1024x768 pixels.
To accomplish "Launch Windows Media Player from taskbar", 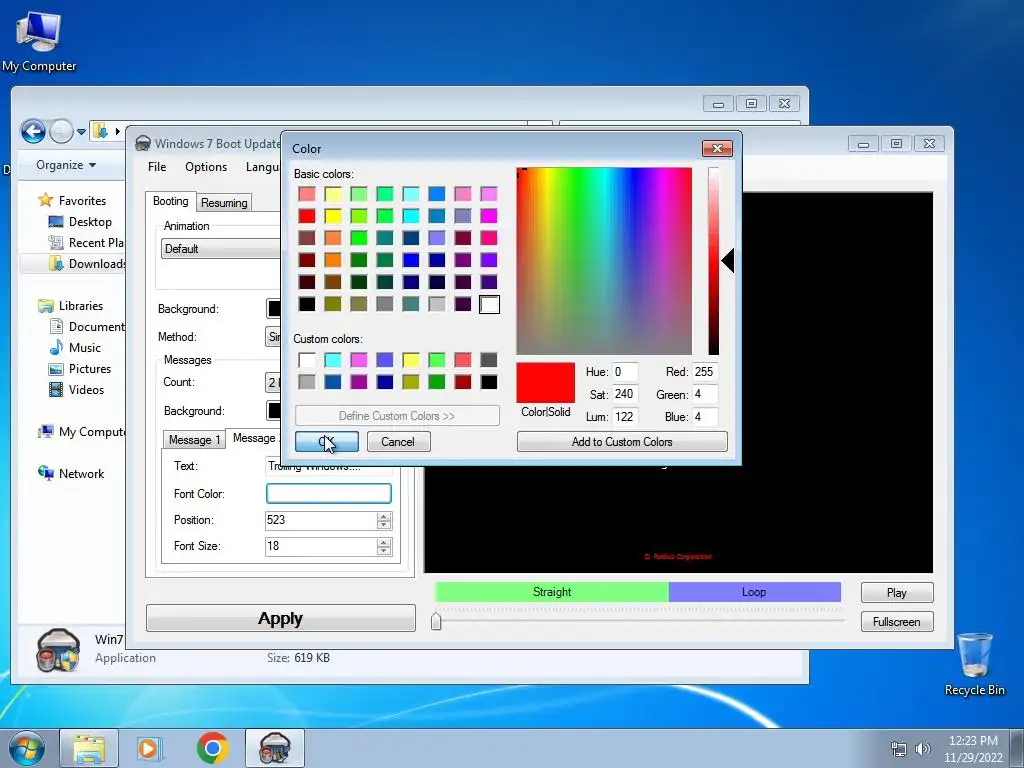I will (150, 748).
